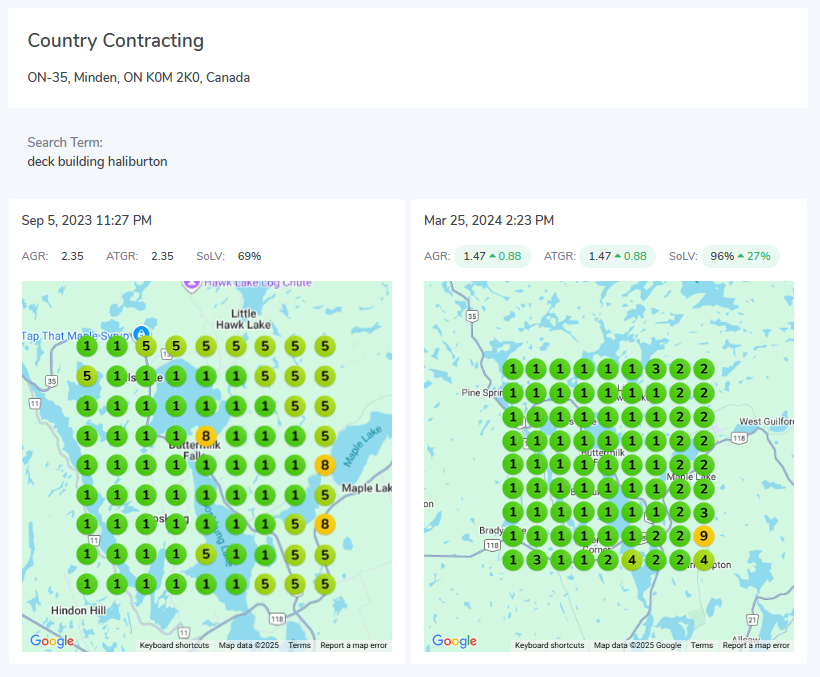Image resolution: width=820 pixels, height=677 pixels.
Task: Click the ATGR 1.47 ▲0.88 badge
Action: (x=617, y=256)
